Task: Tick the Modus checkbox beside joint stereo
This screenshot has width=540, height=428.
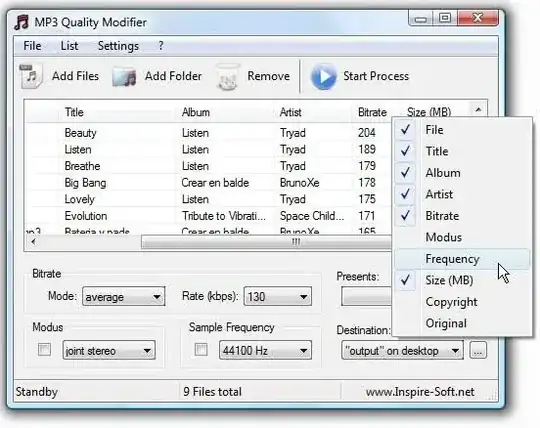Action: click(44, 350)
